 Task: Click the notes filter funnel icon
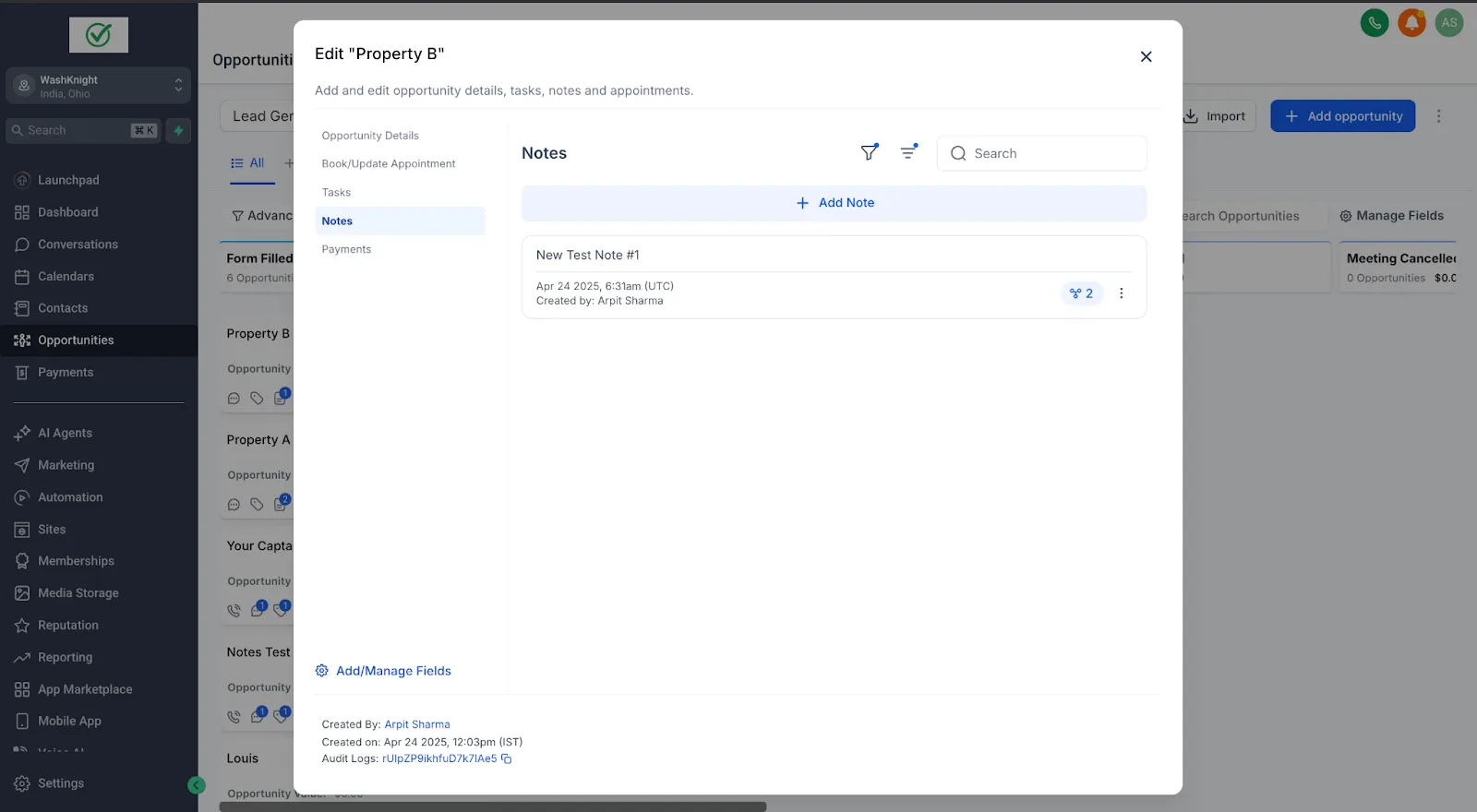click(x=870, y=152)
